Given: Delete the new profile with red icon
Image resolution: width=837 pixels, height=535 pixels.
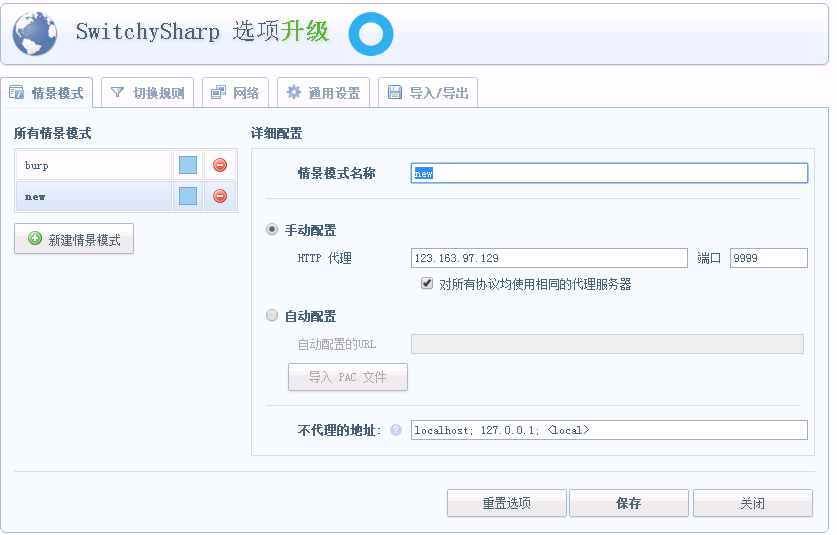Looking at the screenshot, I should click(220, 196).
